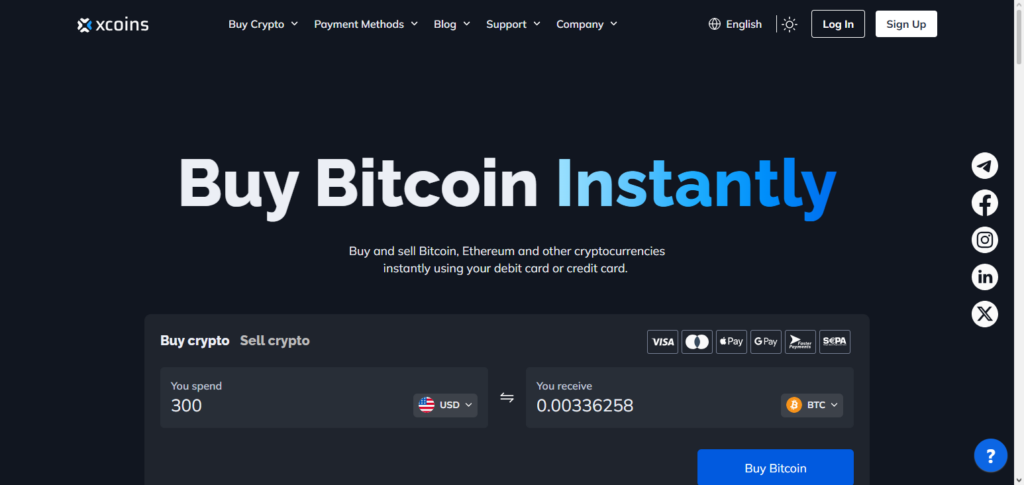Open the USD currency dropdown
The height and width of the screenshot is (485, 1024).
pyautogui.click(x=445, y=405)
